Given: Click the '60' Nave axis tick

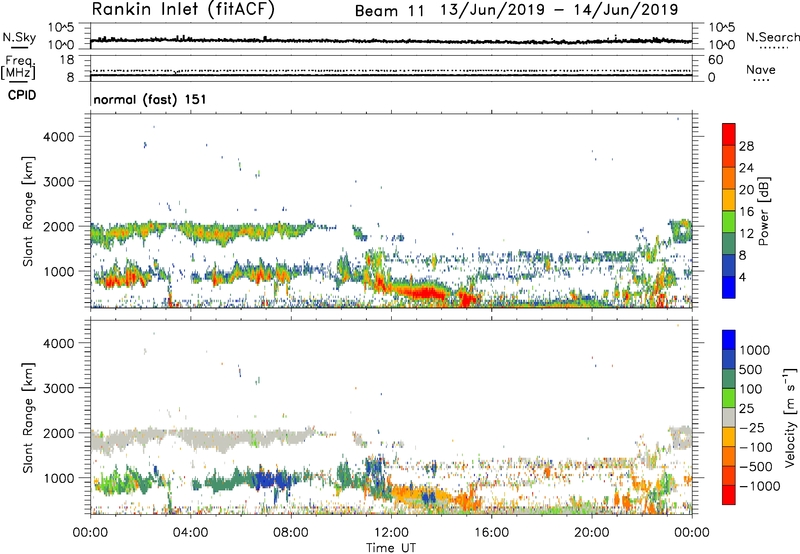Looking at the screenshot, I should pos(715,60).
